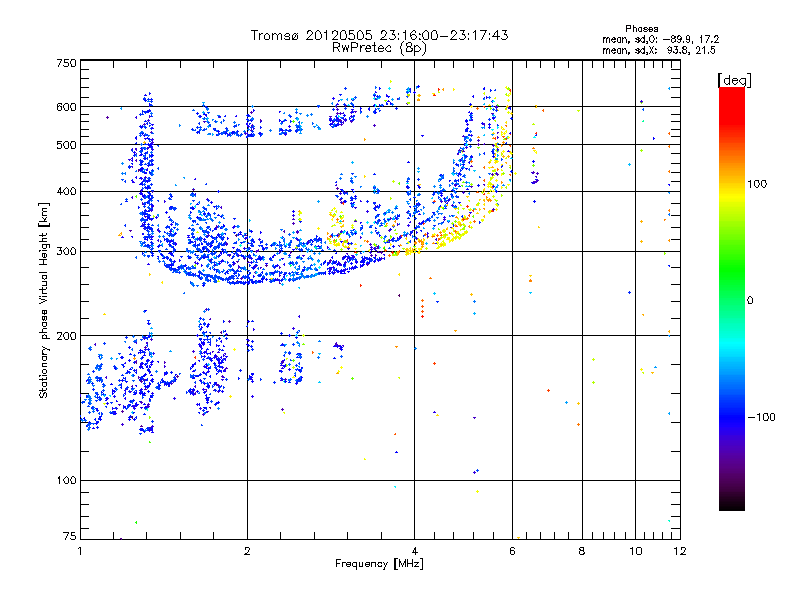Screen dimensions: 800x600
Task: Click the 'mean, sd,O: -89.9, 17.2' statistic
Action: point(661,39)
